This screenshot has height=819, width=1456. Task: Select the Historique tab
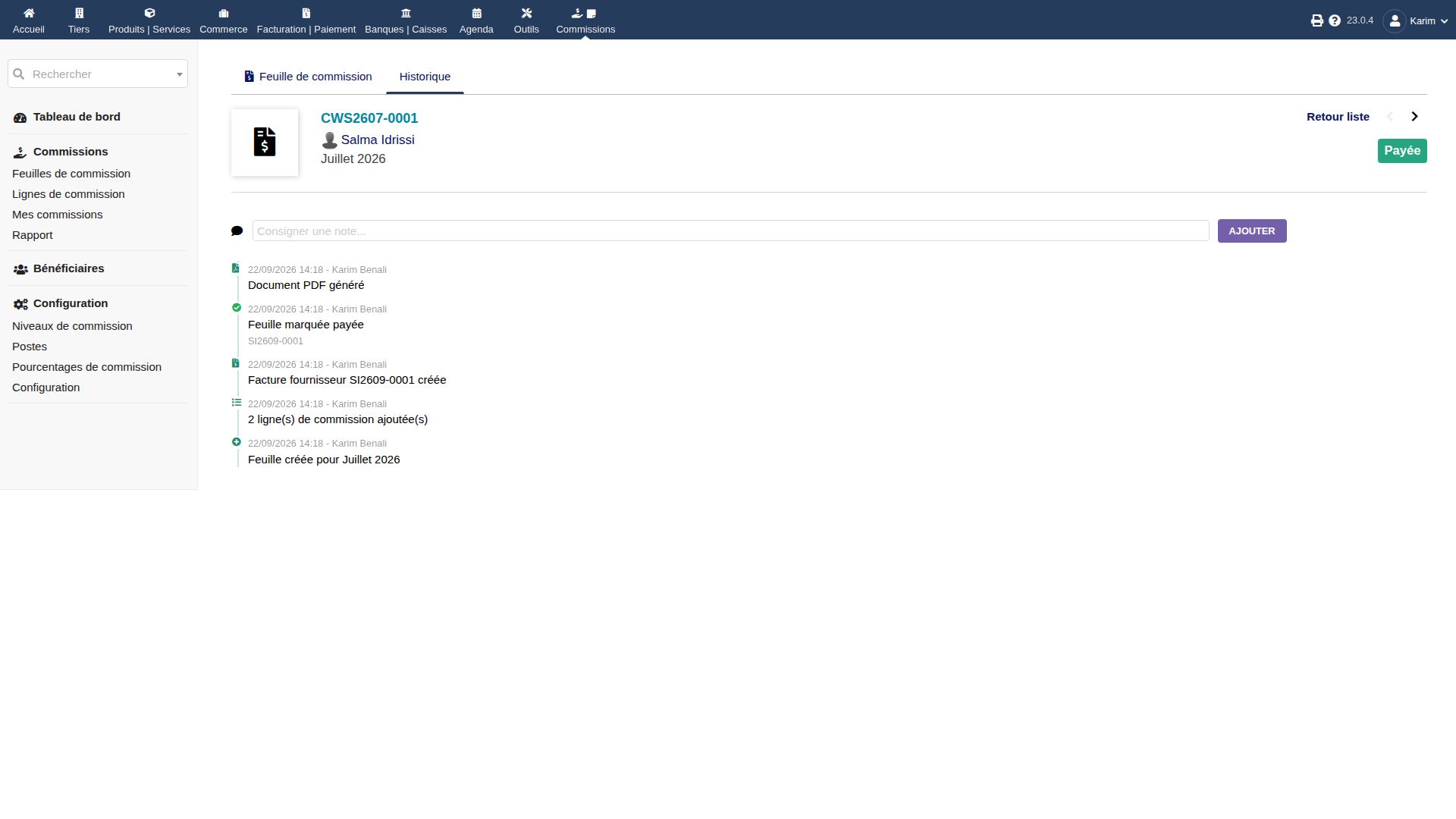(x=425, y=77)
